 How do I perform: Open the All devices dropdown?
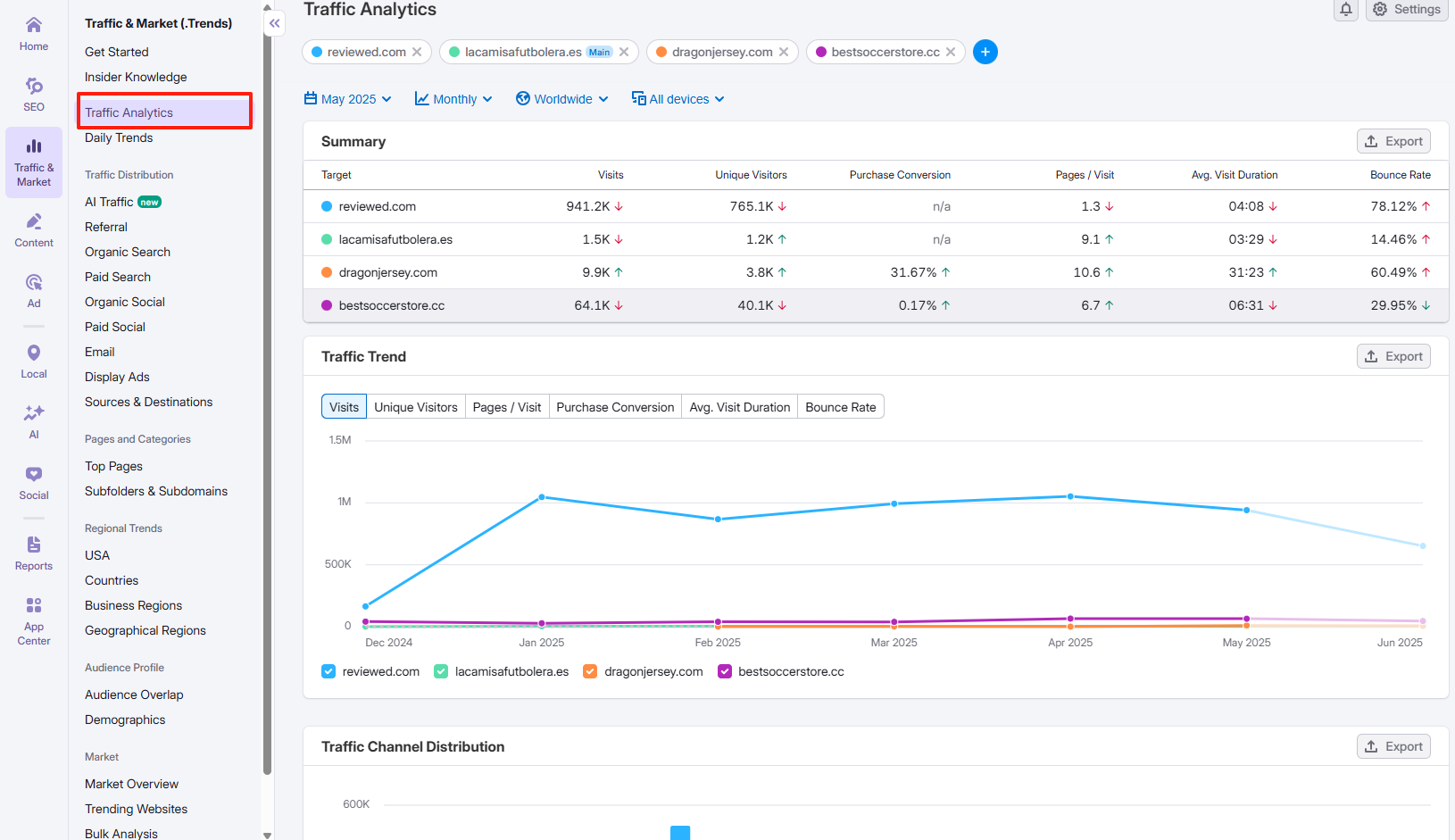point(678,99)
